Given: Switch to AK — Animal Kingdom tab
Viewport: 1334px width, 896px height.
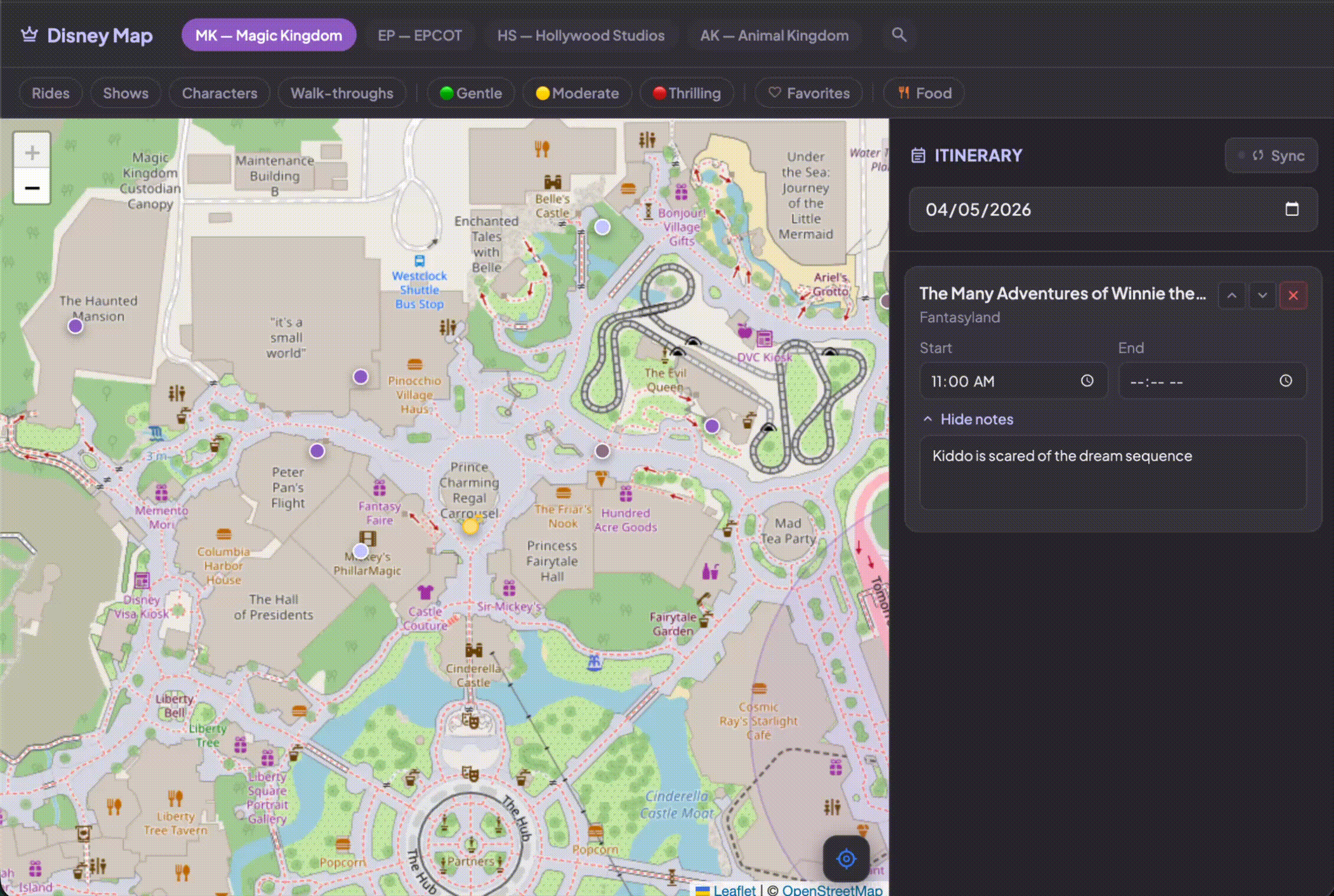Looking at the screenshot, I should (774, 35).
